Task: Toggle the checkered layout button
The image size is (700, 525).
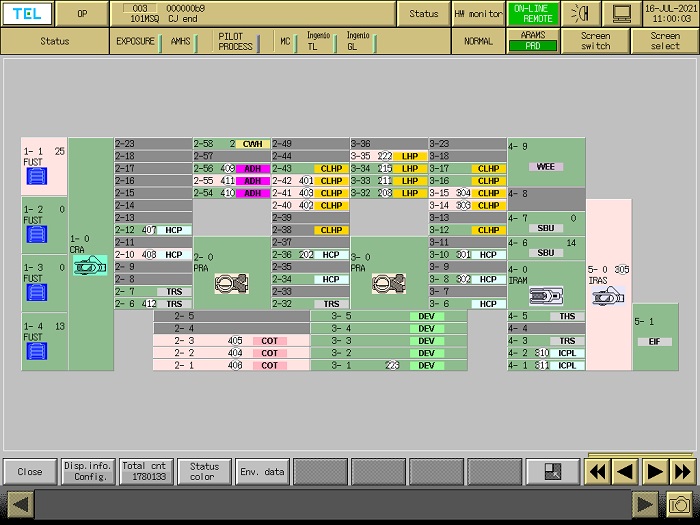Action: (551, 471)
